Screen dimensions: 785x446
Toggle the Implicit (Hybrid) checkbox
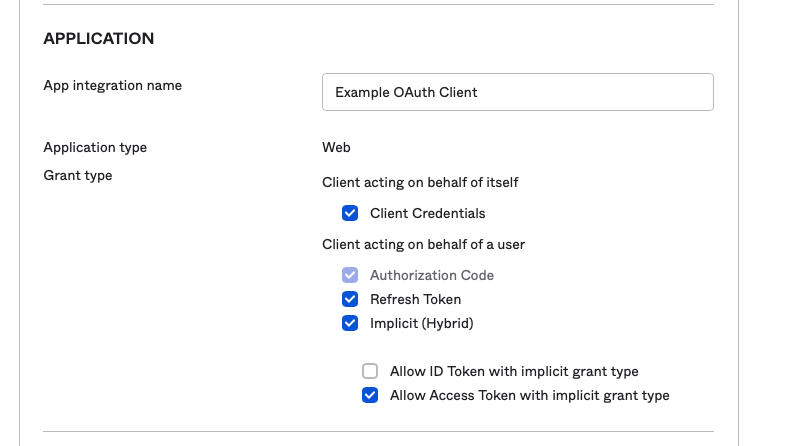[x=350, y=323]
